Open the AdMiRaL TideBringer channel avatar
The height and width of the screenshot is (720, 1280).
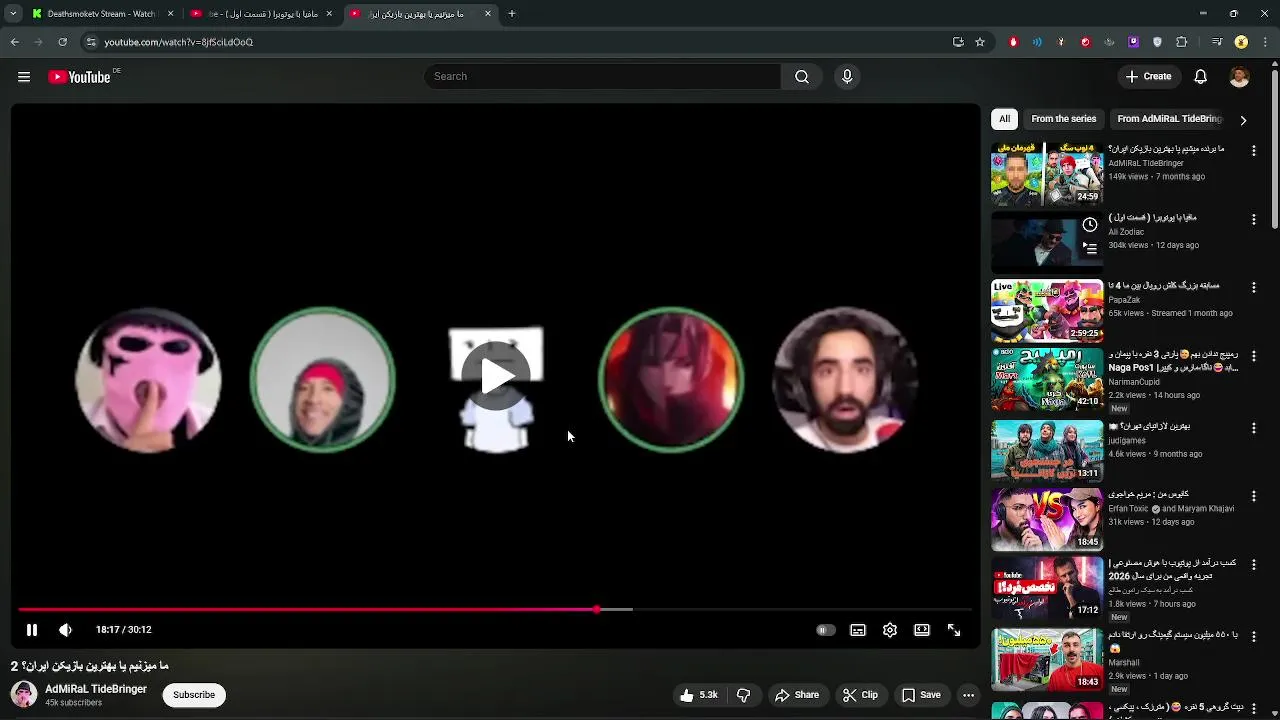[x=24, y=695]
